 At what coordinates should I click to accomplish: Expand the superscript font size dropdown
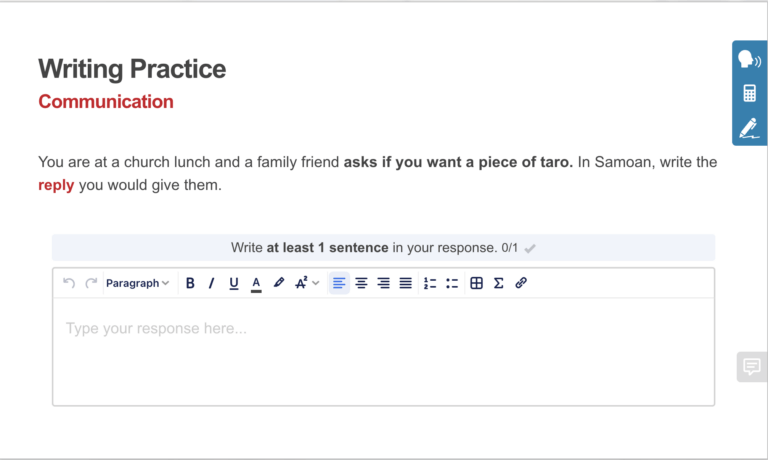tap(307, 283)
